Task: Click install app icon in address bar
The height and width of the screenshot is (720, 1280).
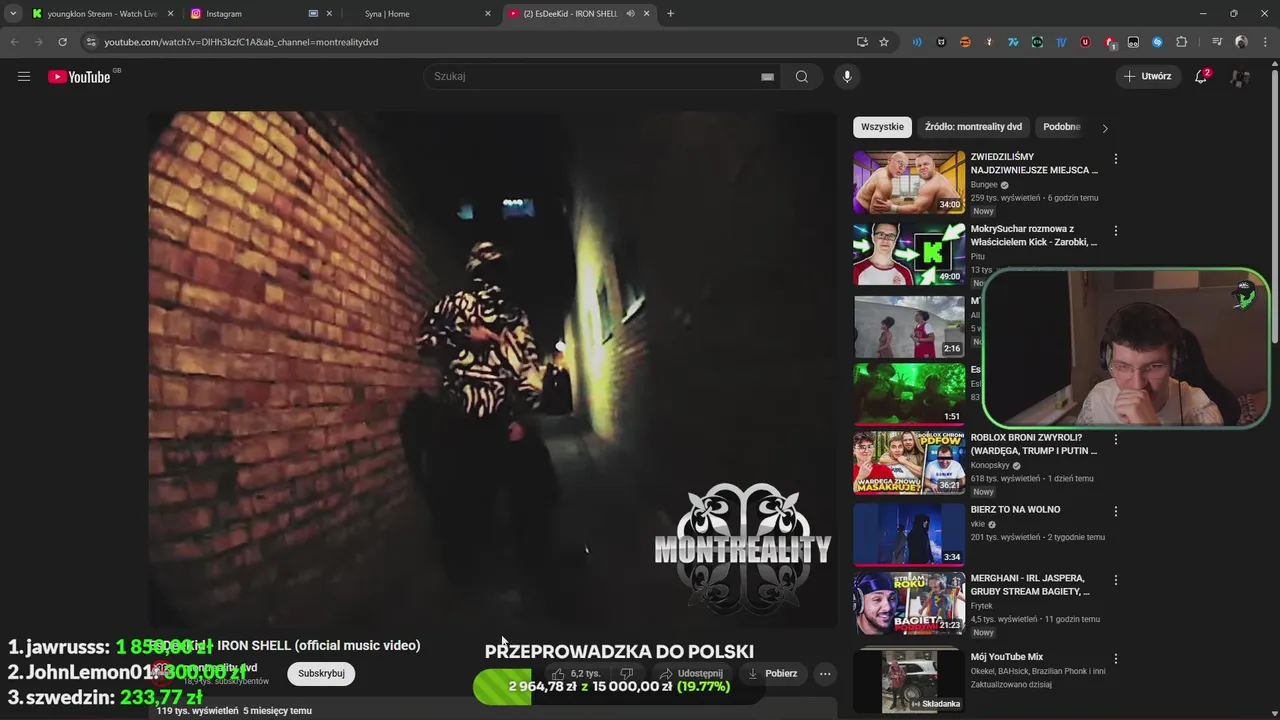Action: pyautogui.click(x=862, y=42)
